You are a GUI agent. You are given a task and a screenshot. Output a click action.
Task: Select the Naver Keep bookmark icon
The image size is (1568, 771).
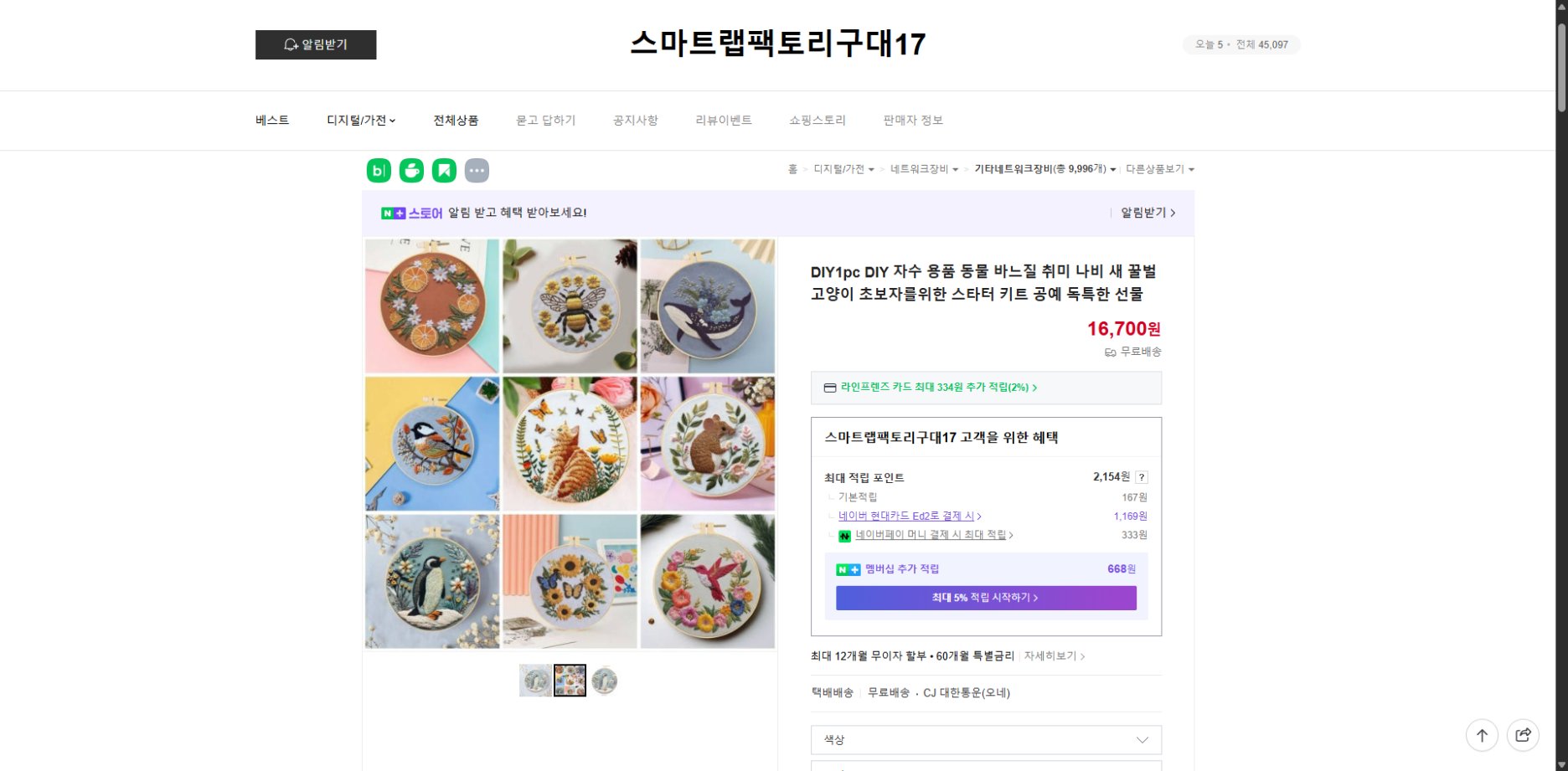coord(444,169)
